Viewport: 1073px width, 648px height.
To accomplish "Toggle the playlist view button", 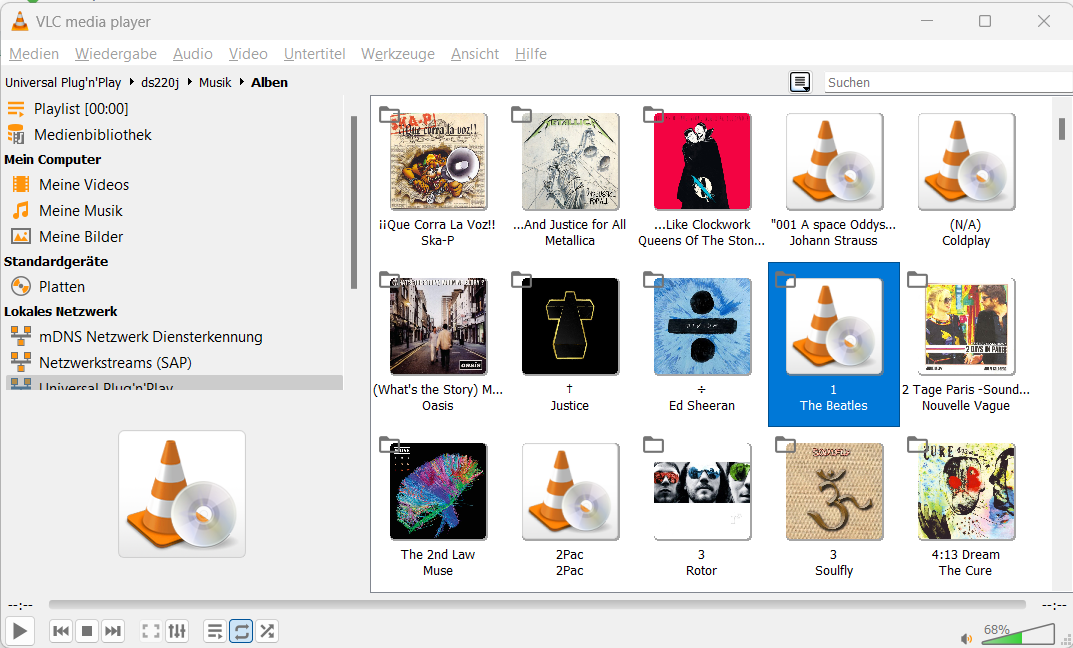I will pyautogui.click(x=215, y=631).
